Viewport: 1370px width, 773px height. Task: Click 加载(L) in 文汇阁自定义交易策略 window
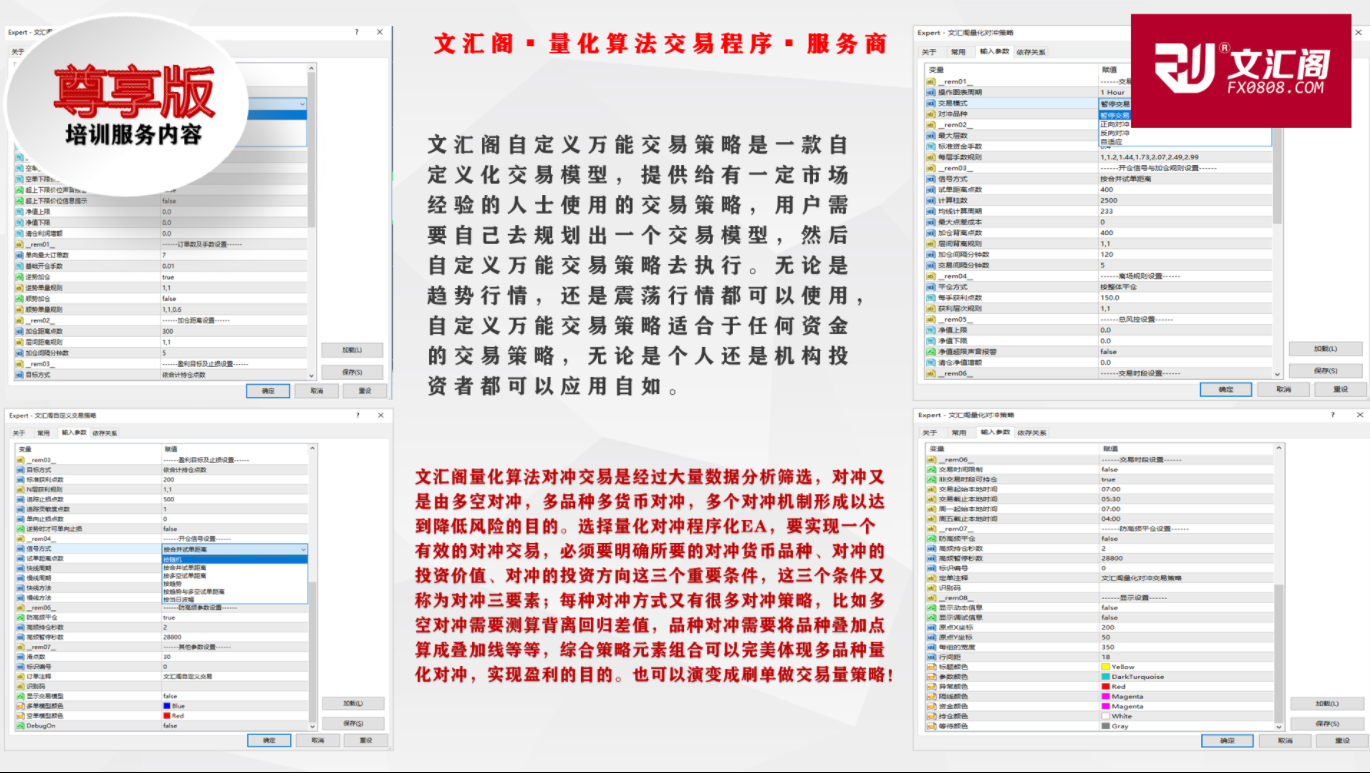pyautogui.click(x=351, y=703)
